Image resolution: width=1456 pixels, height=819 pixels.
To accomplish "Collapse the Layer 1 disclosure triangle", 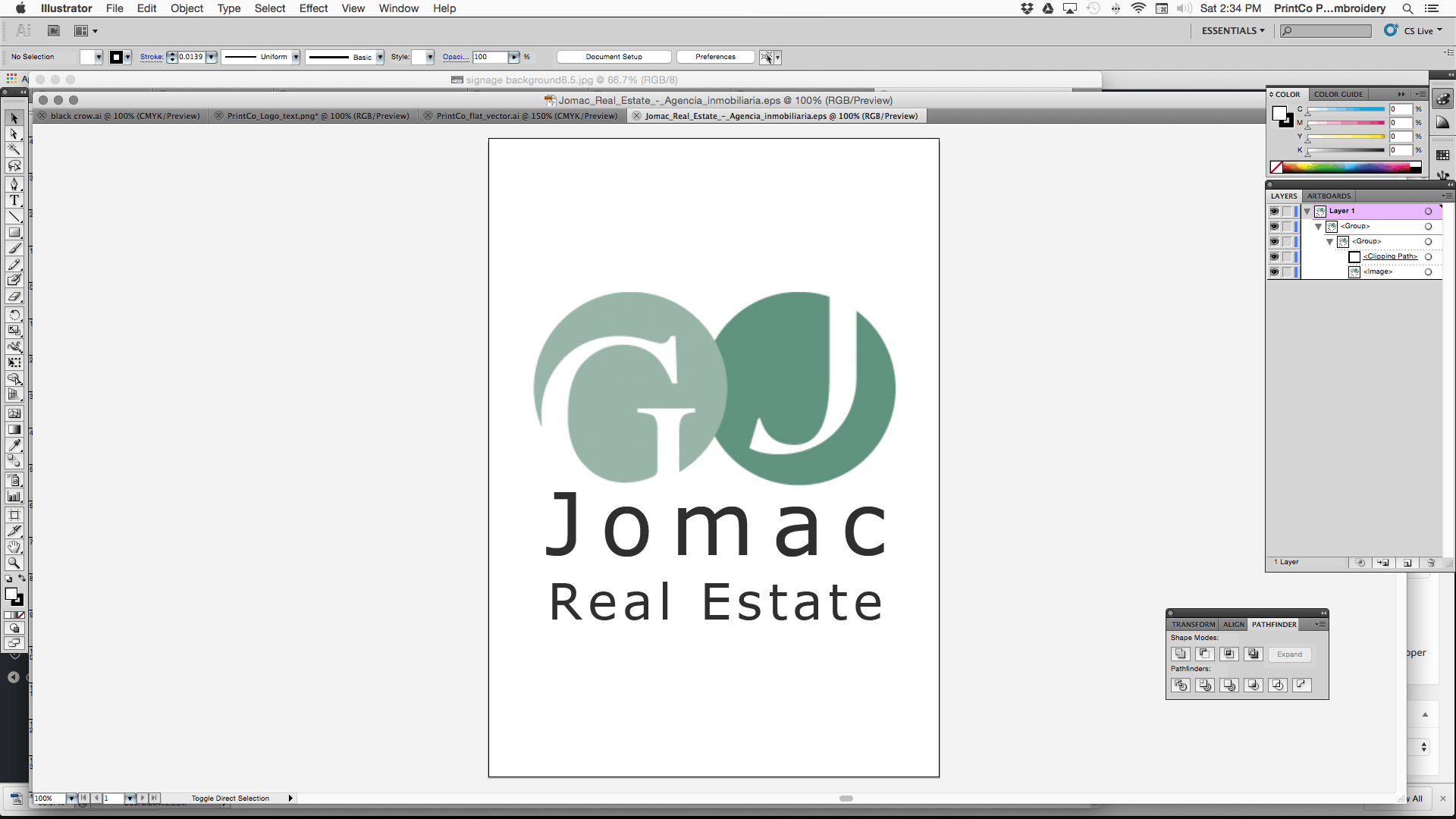I will click(1307, 212).
